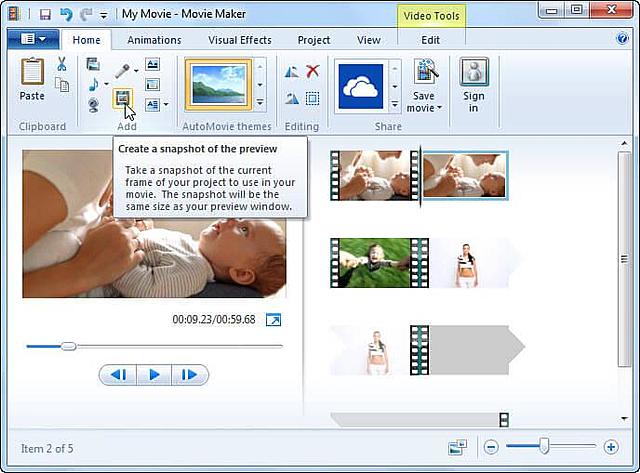Add credits icon
640x473 pixels.
coord(152,105)
